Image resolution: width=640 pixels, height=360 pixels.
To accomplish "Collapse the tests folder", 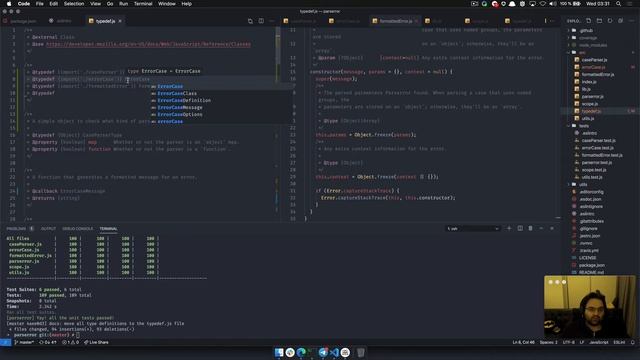I will tap(584, 126).
